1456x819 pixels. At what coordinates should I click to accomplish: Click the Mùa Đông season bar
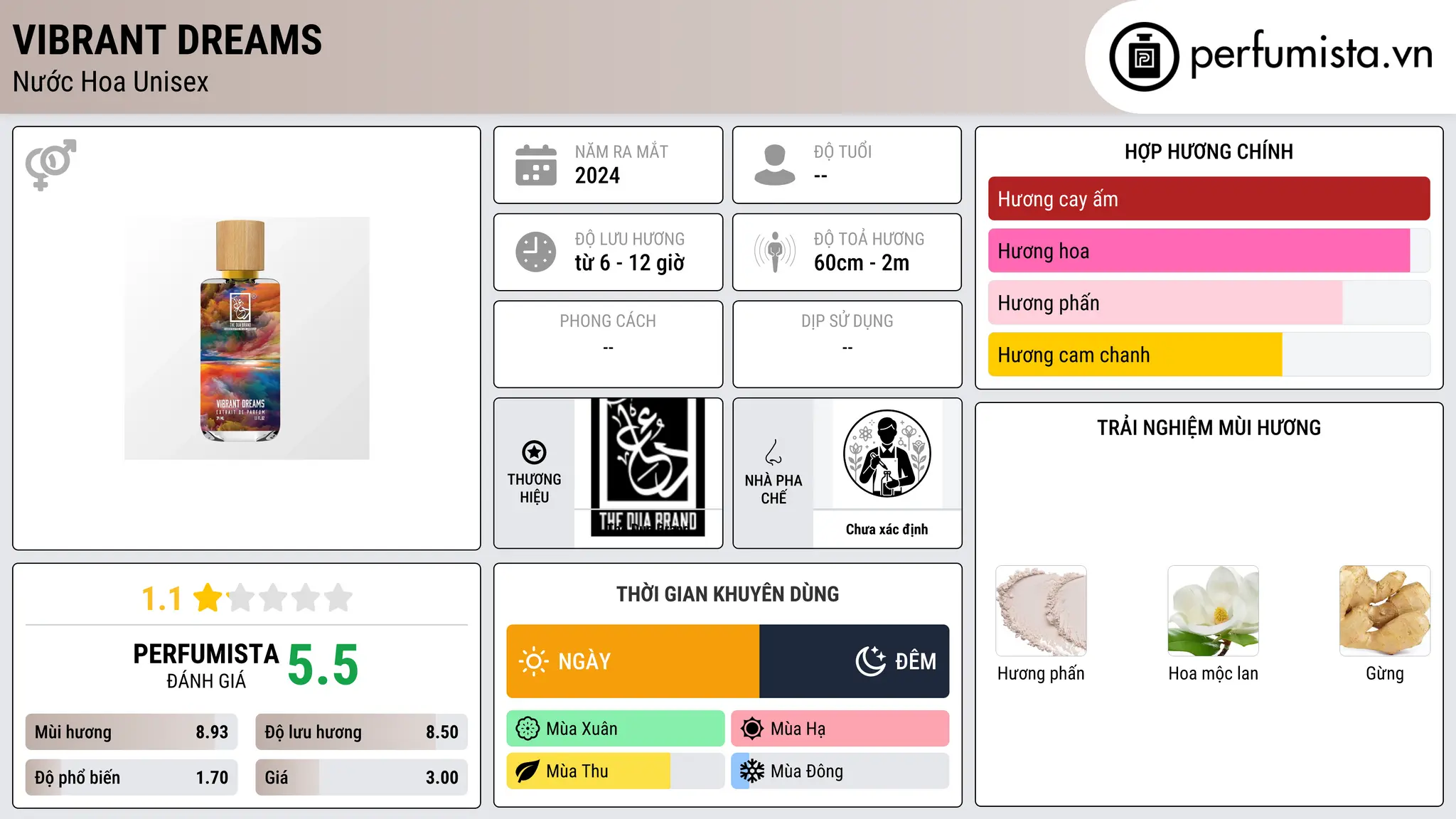tap(840, 771)
